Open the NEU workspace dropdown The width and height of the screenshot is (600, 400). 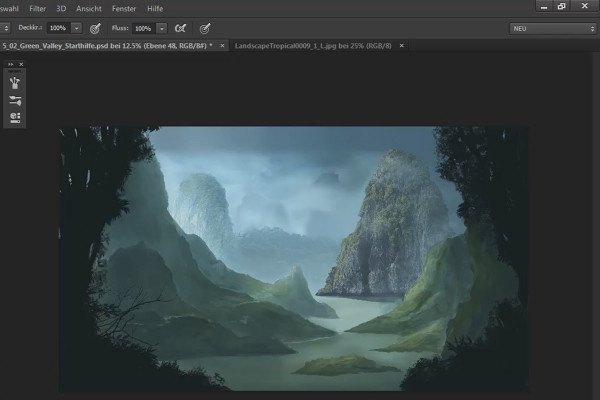point(553,29)
